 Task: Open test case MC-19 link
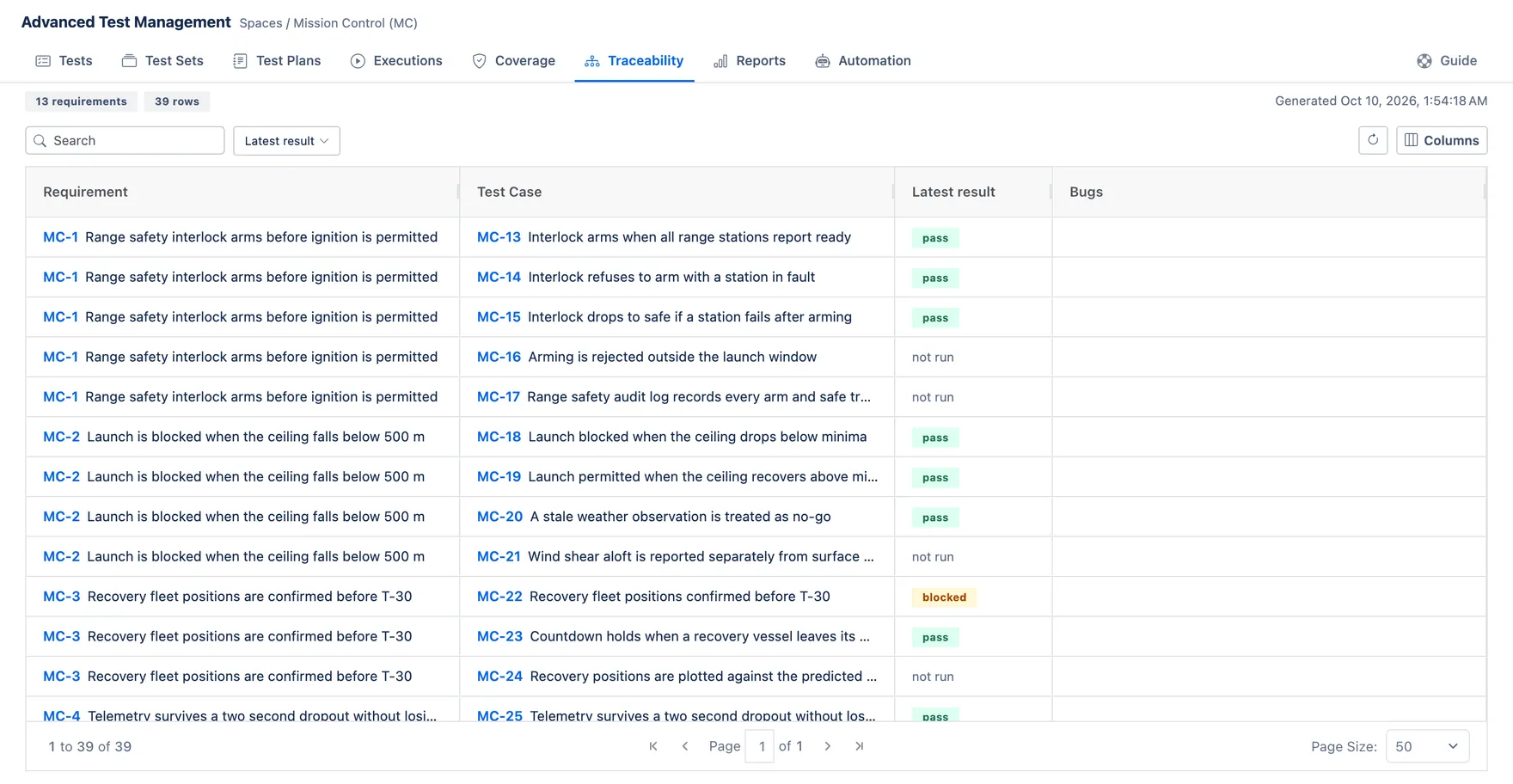click(x=499, y=477)
